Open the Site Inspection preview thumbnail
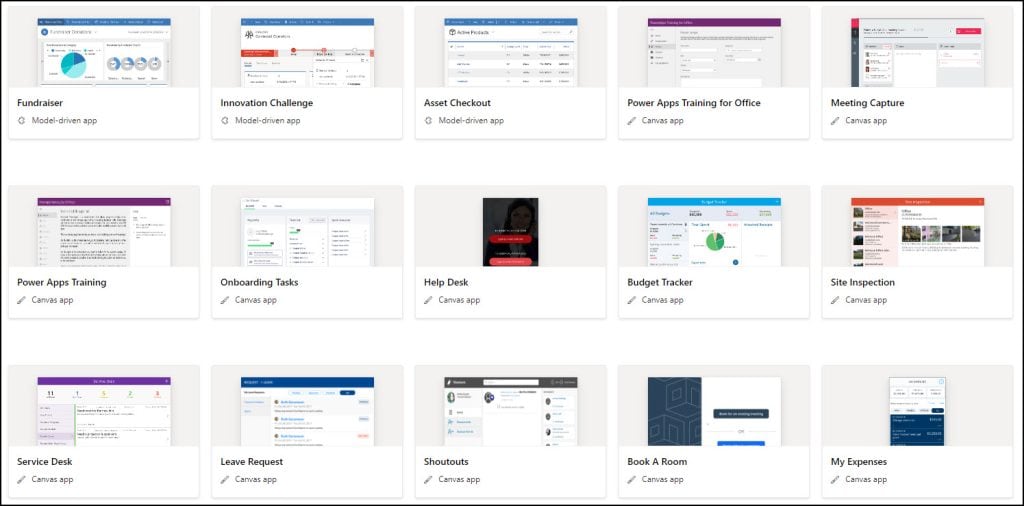The image size is (1024, 506). click(x=918, y=232)
